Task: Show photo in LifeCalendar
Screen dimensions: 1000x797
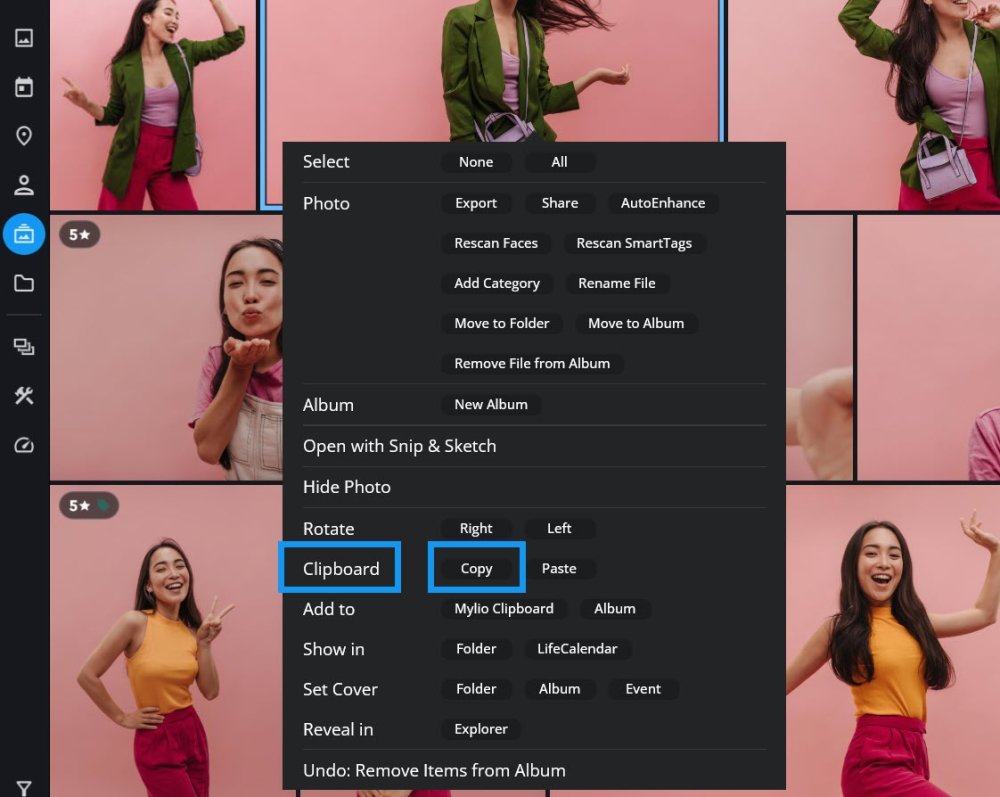Action: point(577,649)
